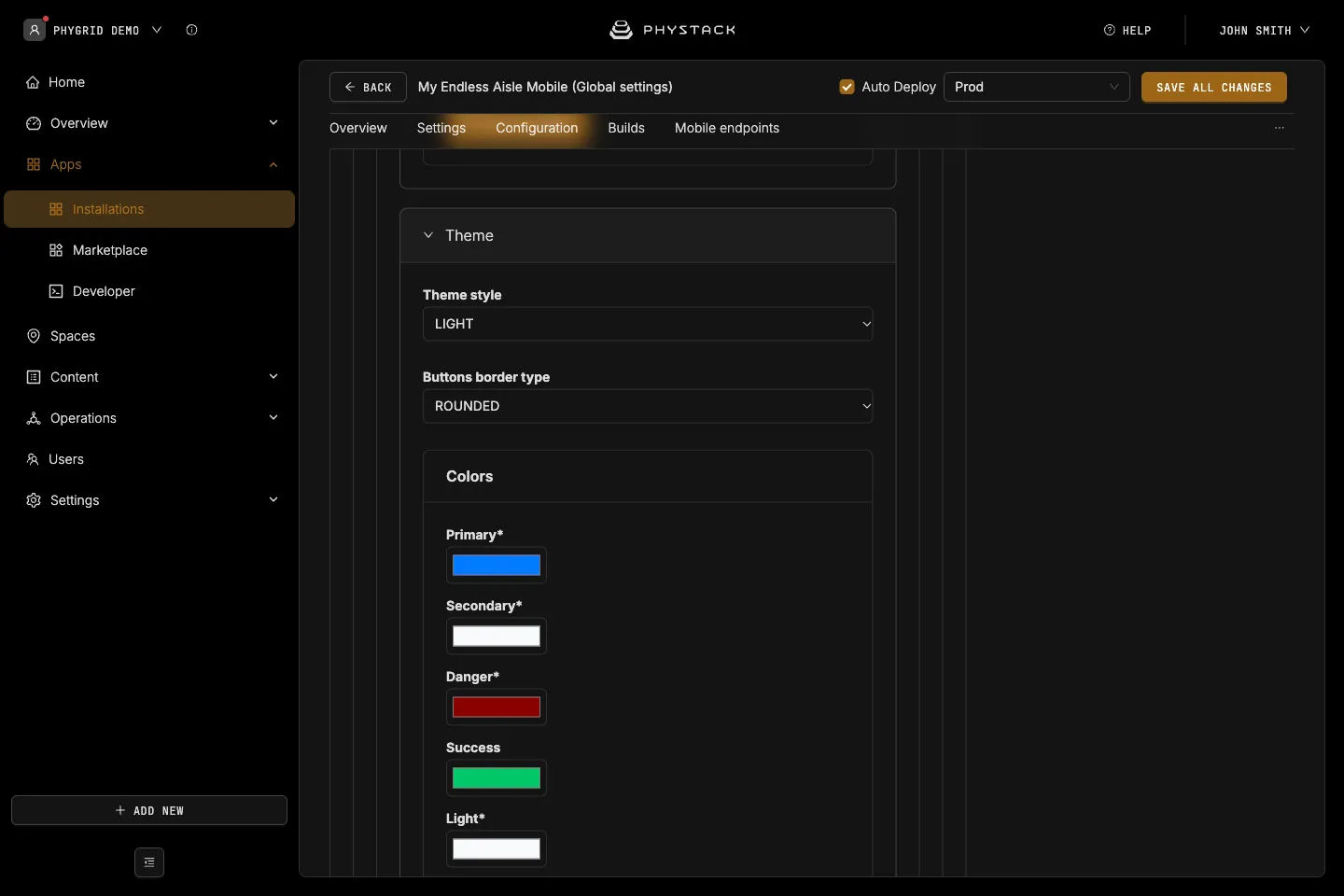
Task: Expand the Operations sidebar chevron
Action: (x=273, y=417)
